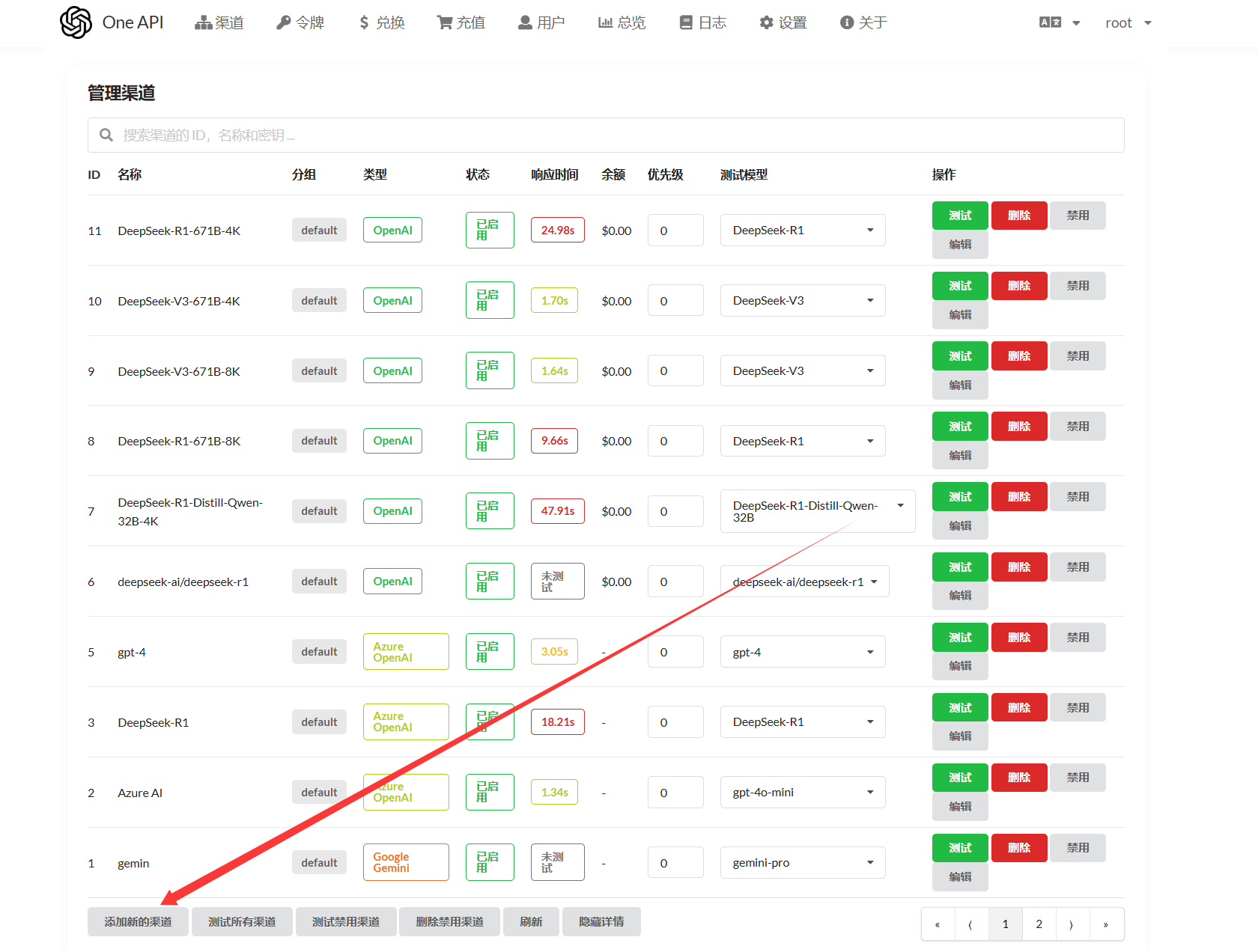Click 测试 for the gpt-4 channel
The image size is (1258, 952).
click(x=960, y=638)
